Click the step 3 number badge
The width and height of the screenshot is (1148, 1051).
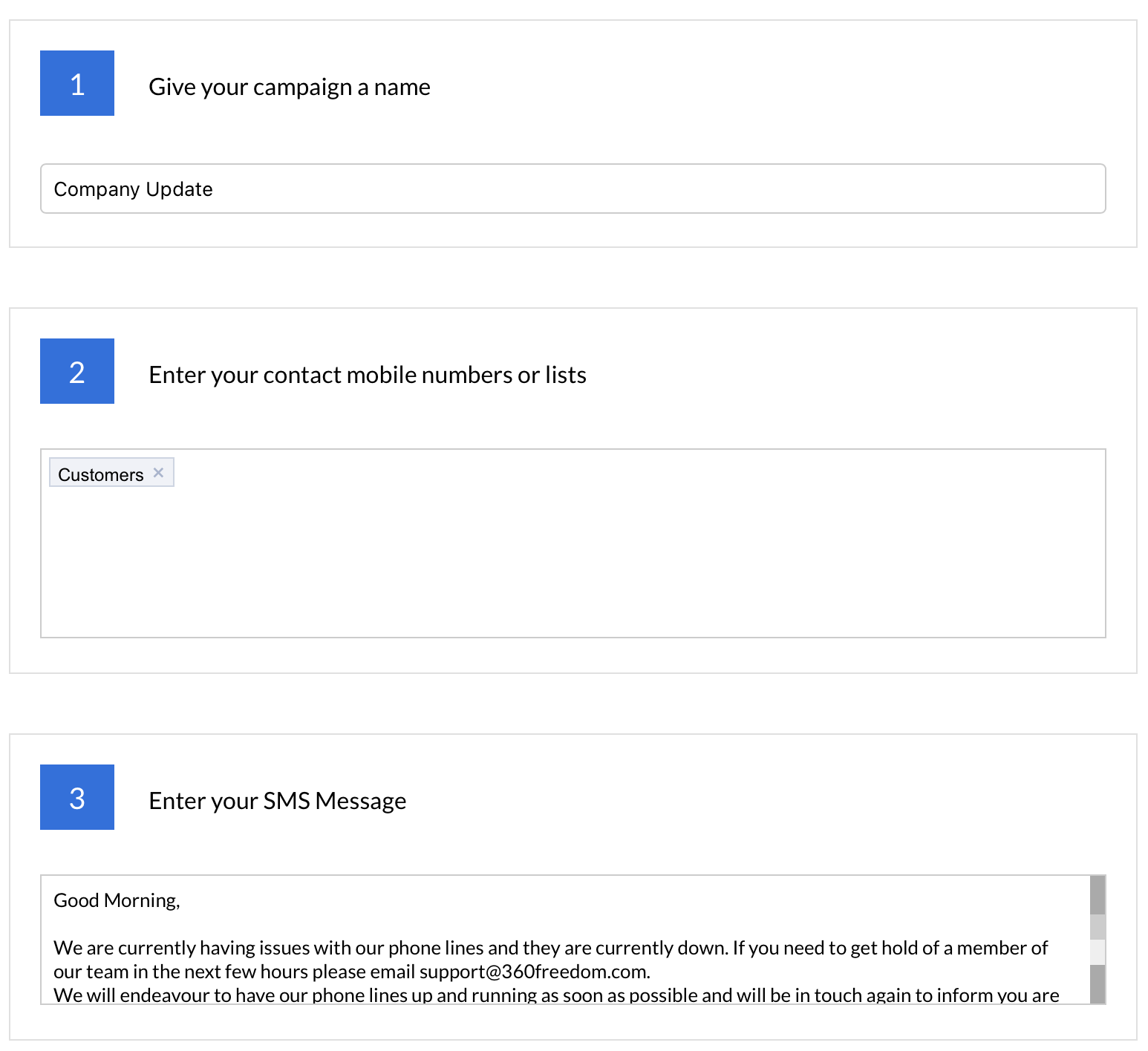76,797
